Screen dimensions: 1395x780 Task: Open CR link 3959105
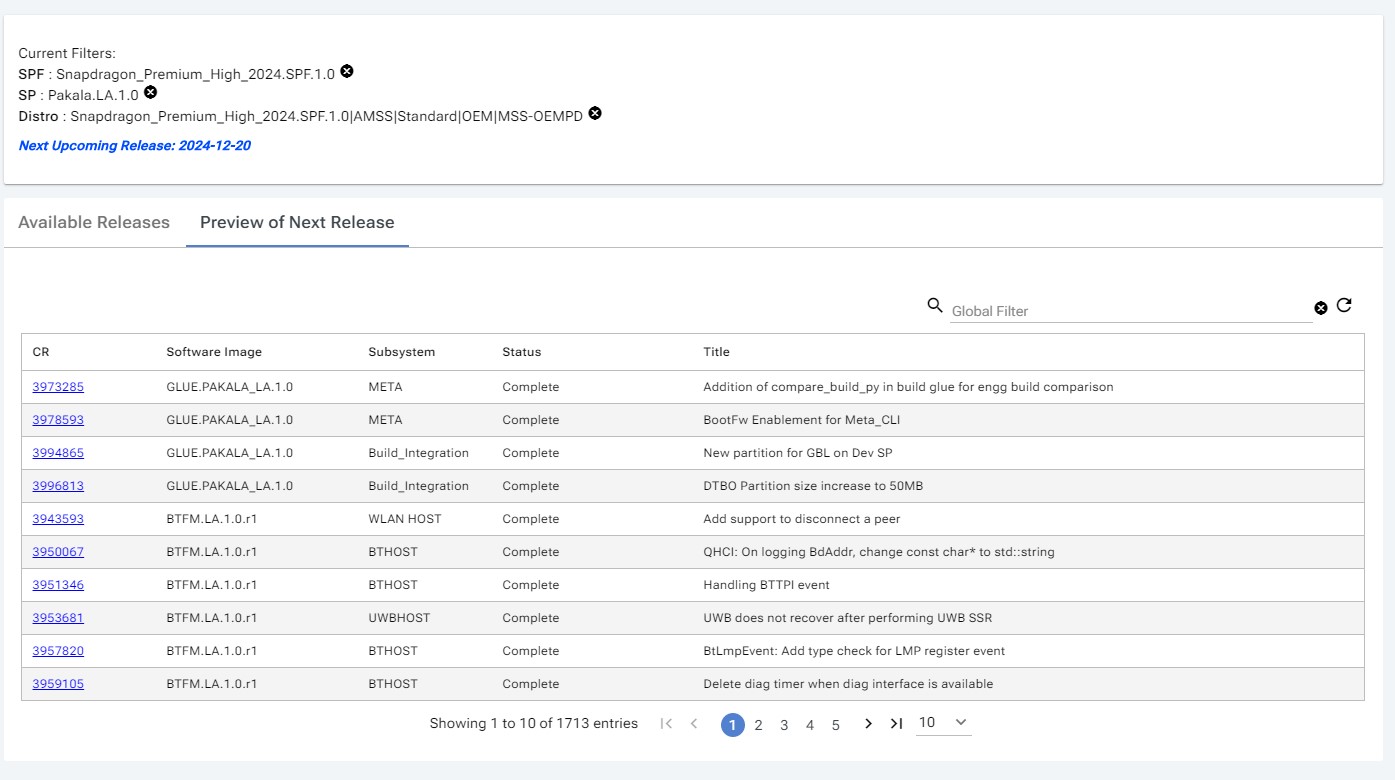click(x=58, y=684)
